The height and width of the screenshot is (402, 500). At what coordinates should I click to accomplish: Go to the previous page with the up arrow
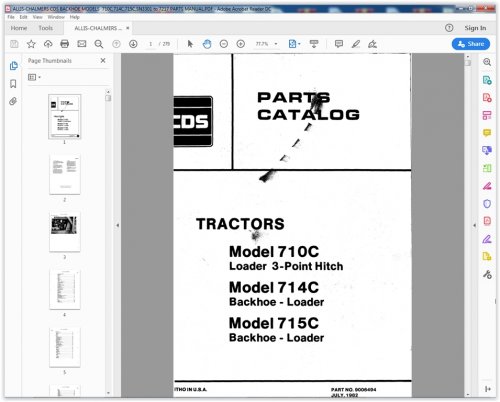(116, 44)
